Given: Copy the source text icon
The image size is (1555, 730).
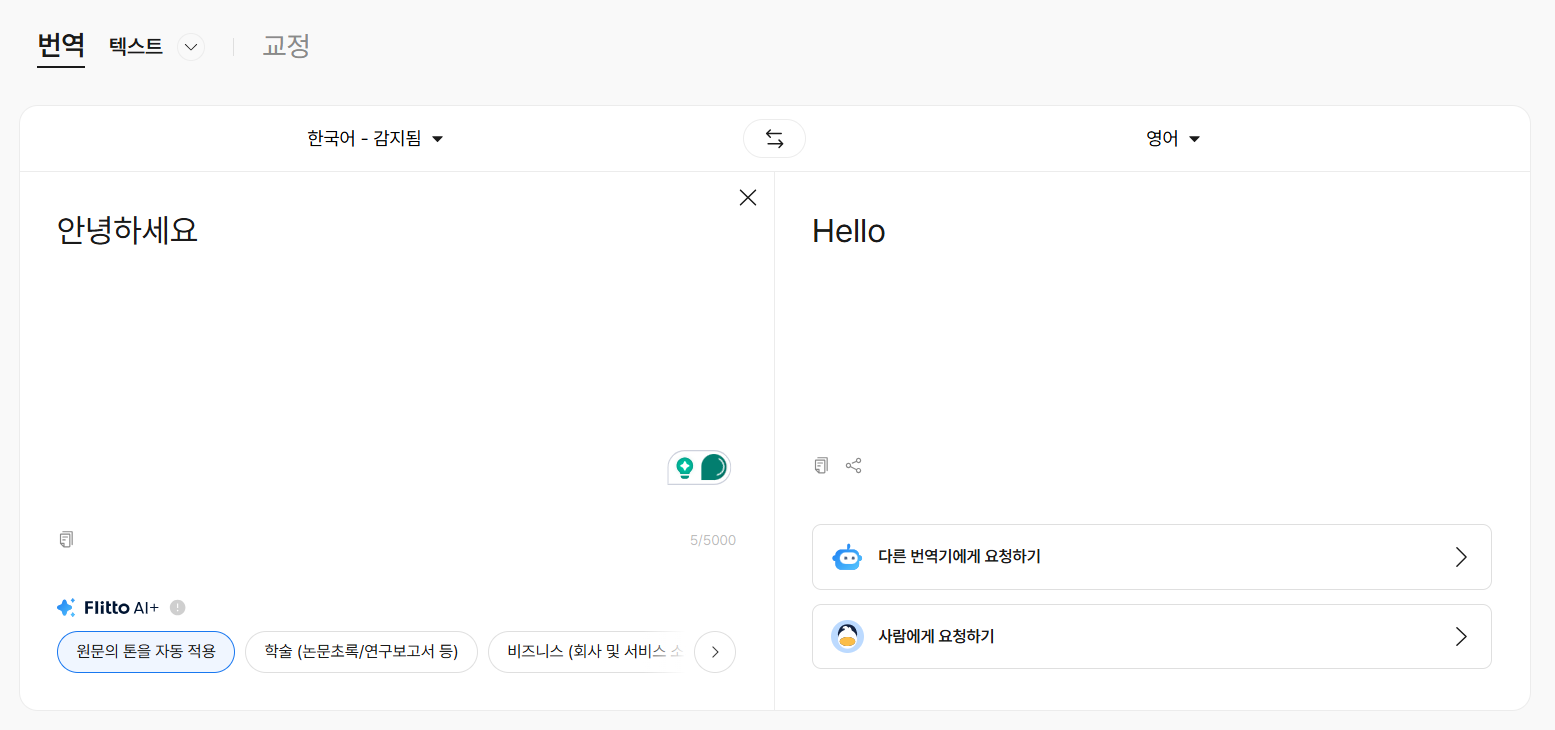Looking at the screenshot, I should click(x=66, y=540).
